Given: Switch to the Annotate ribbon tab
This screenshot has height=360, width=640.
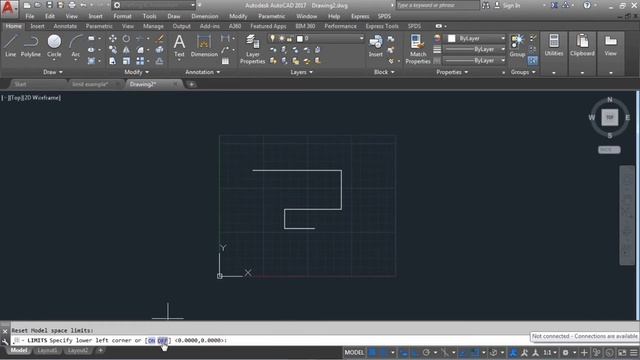Looking at the screenshot, I should (x=65, y=26).
